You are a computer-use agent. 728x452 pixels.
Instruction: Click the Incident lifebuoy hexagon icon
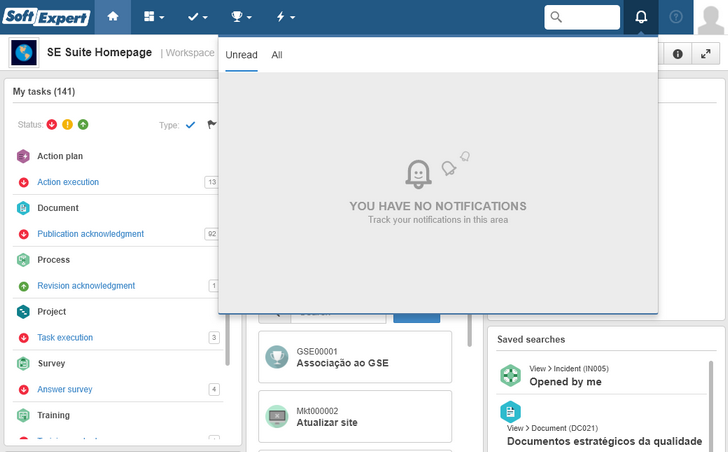point(510,375)
